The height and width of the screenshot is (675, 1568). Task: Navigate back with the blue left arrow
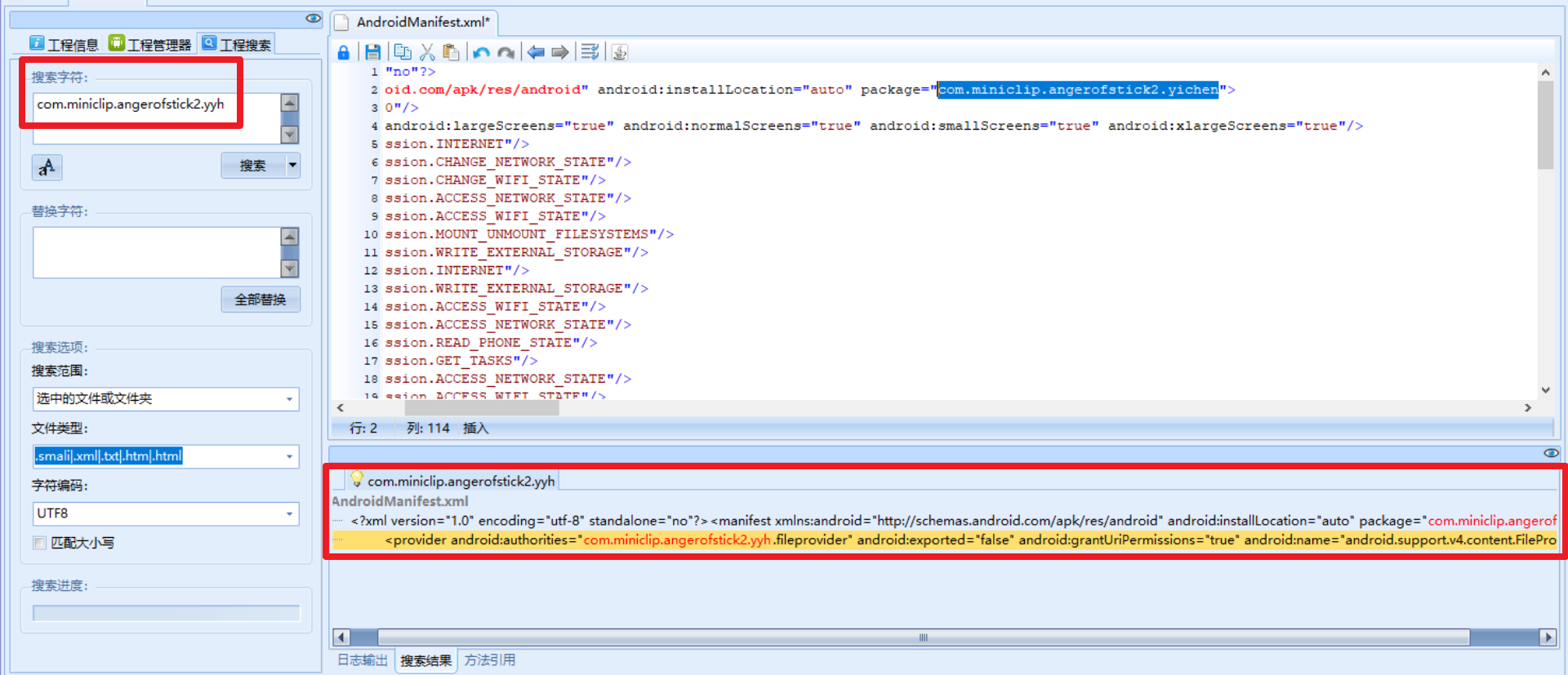click(536, 52)
